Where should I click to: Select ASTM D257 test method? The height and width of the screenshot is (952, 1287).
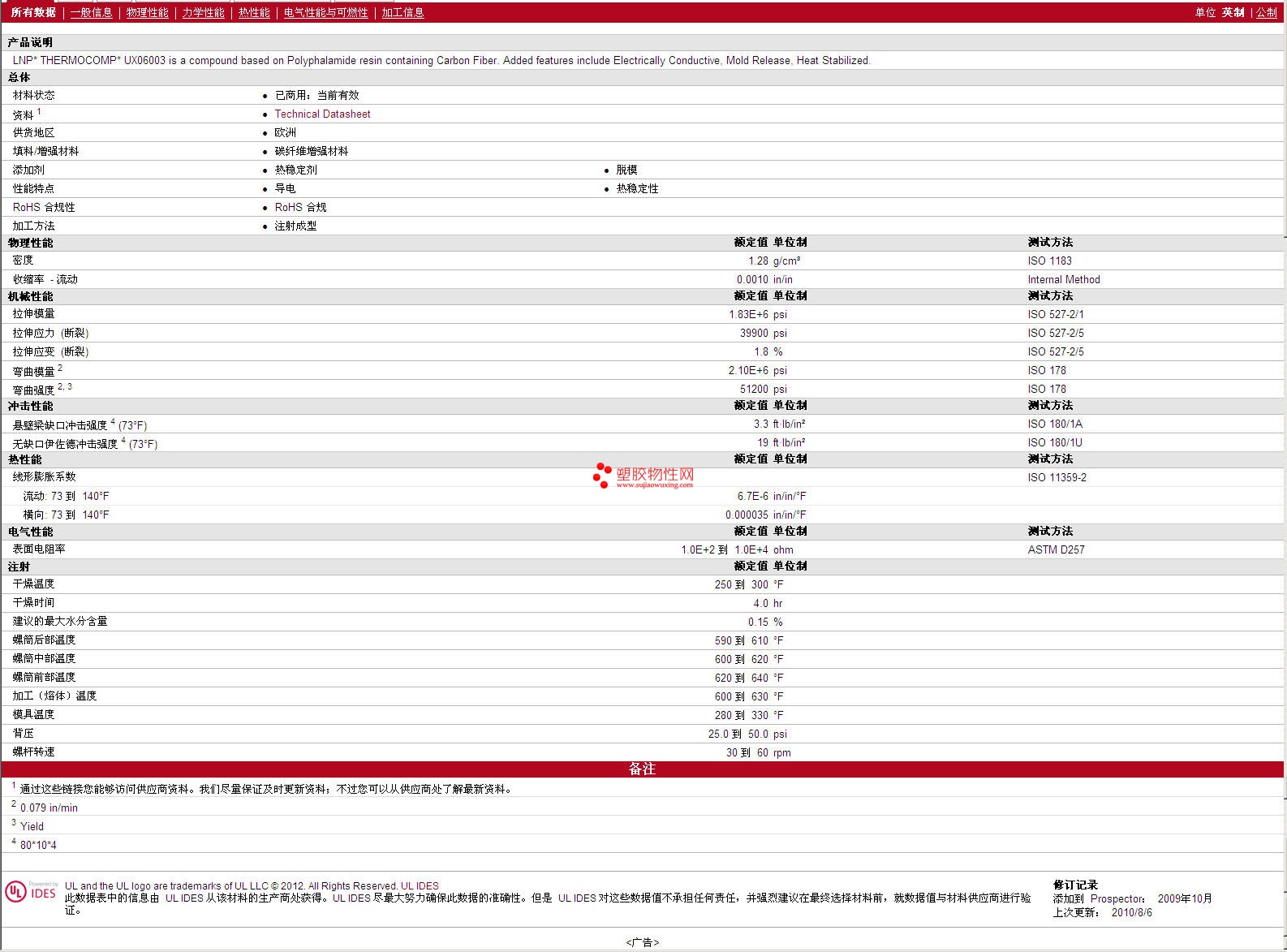pyautogui.click(x=1056, y=550)
